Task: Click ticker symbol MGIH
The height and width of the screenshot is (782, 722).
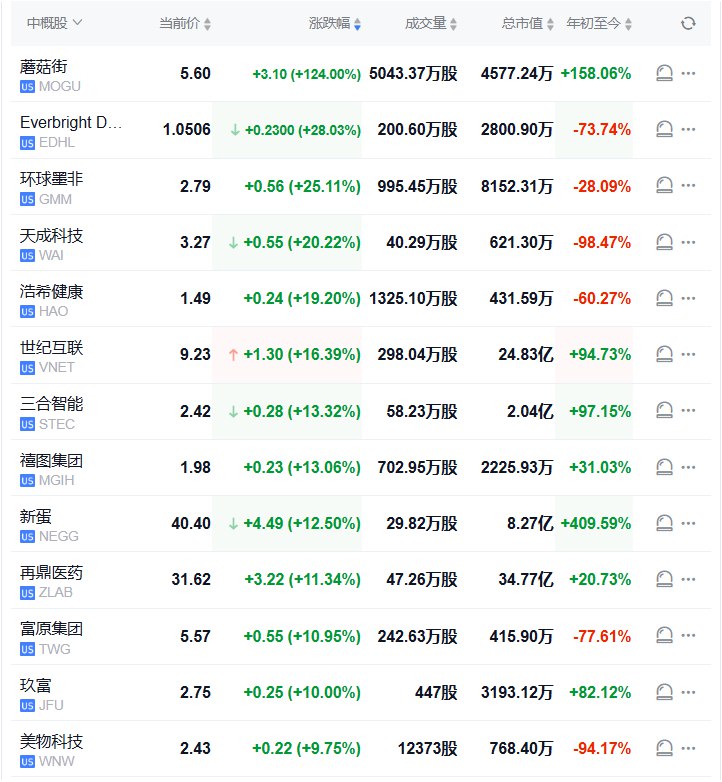Action: 56,480
